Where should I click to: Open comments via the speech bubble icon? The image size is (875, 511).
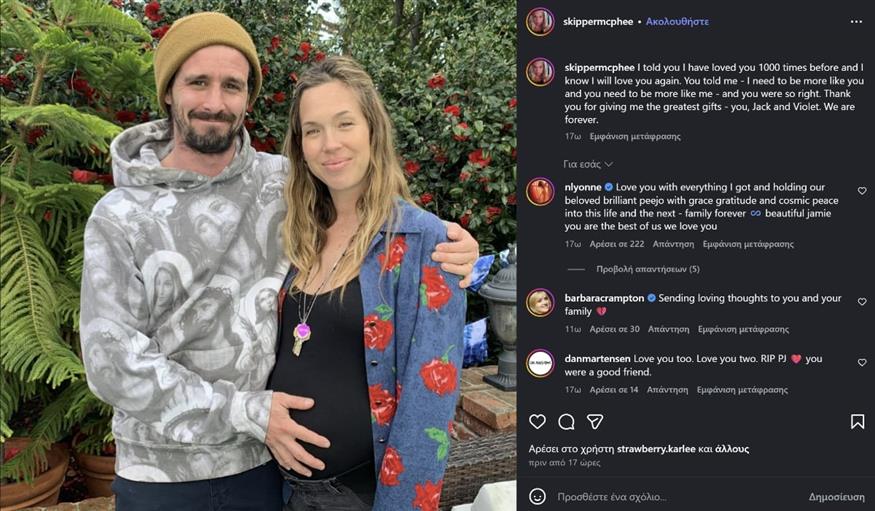pyautogui.click(x=566, y=422)
